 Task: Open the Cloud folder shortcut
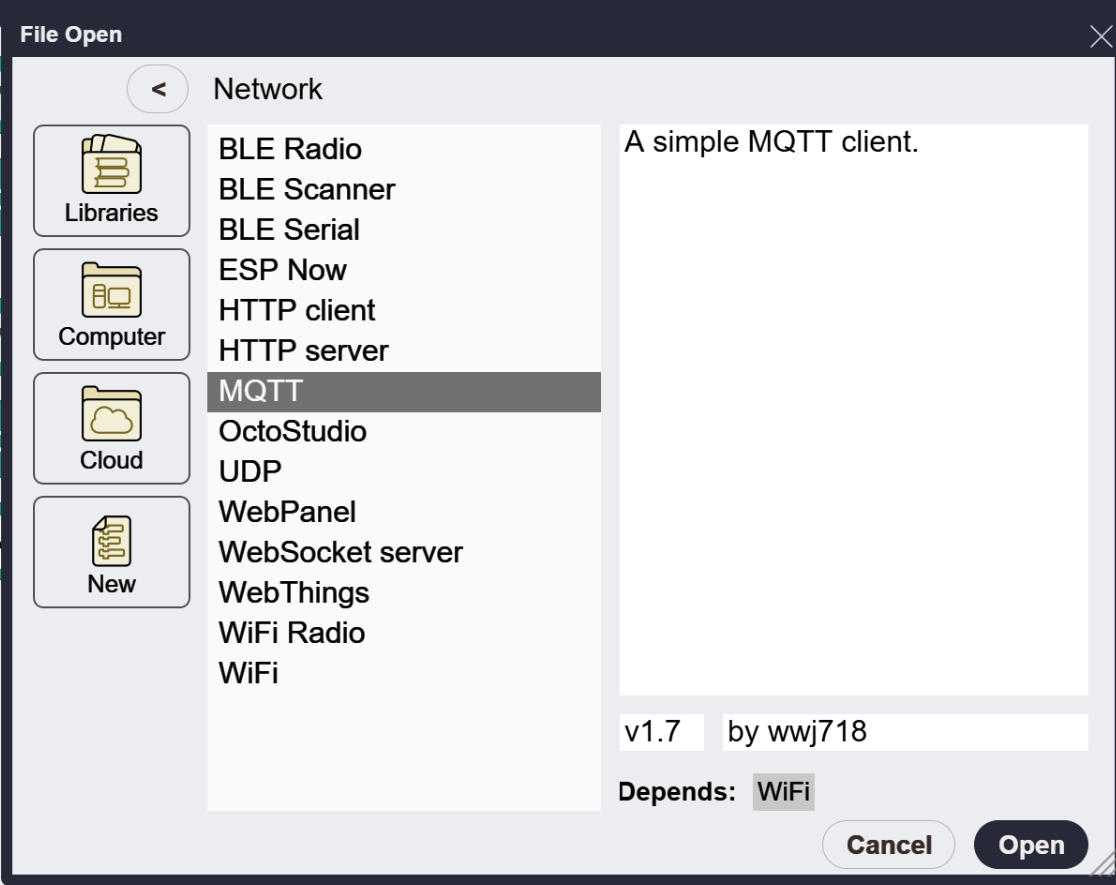click(112, 428)
